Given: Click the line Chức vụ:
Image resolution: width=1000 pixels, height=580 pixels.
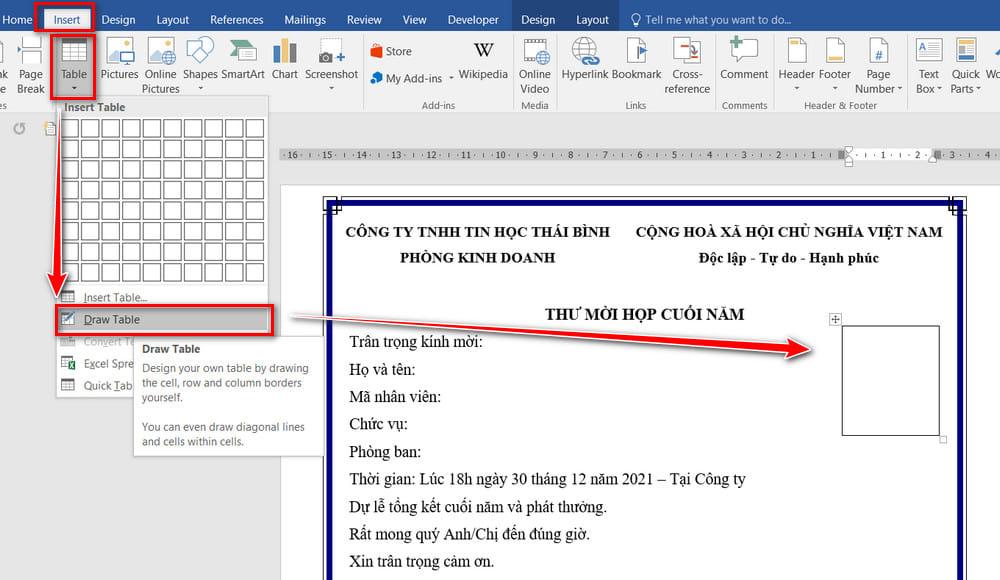Looking at the screenshot, I should pyautogui.click(x=378, y=424).
